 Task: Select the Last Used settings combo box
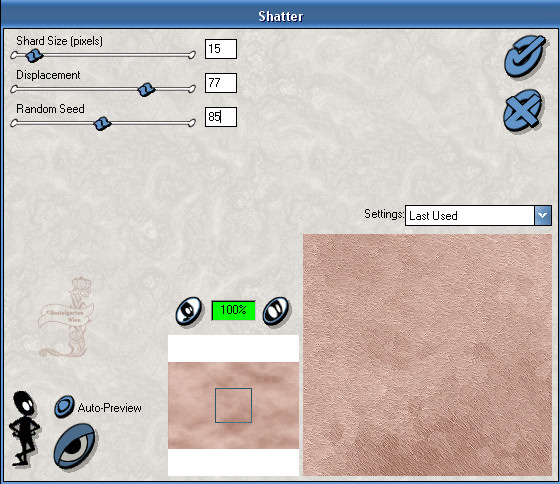click(x=478, y=215)
